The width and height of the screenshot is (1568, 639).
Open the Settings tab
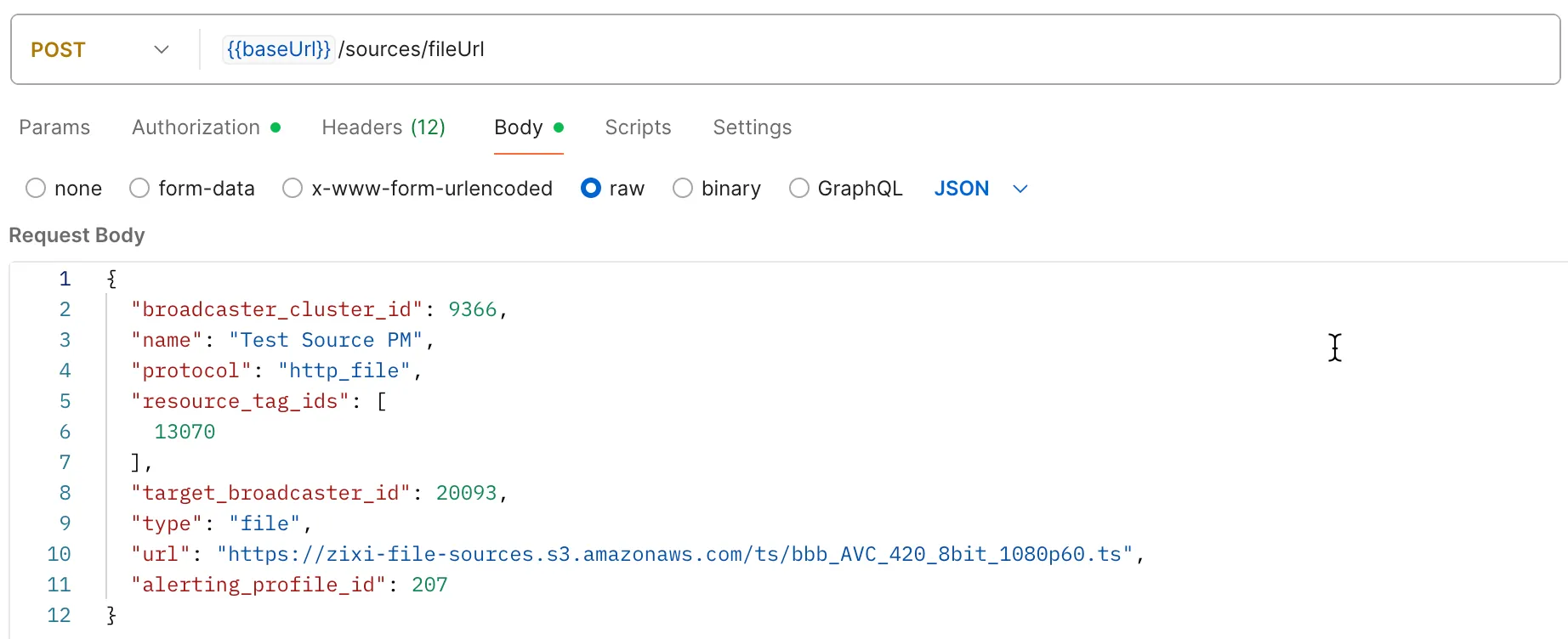(753, 127)
